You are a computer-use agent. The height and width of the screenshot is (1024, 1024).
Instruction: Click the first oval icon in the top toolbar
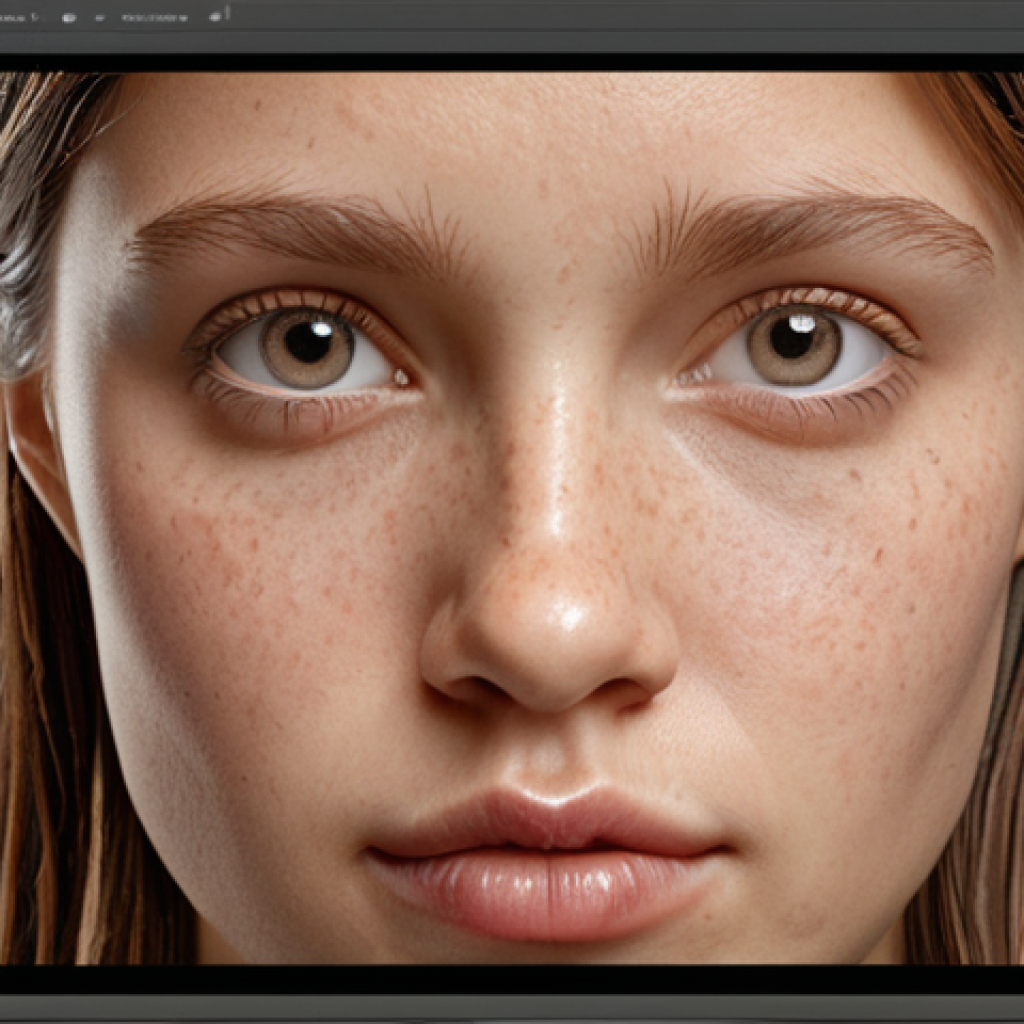[x=69, y=18]
